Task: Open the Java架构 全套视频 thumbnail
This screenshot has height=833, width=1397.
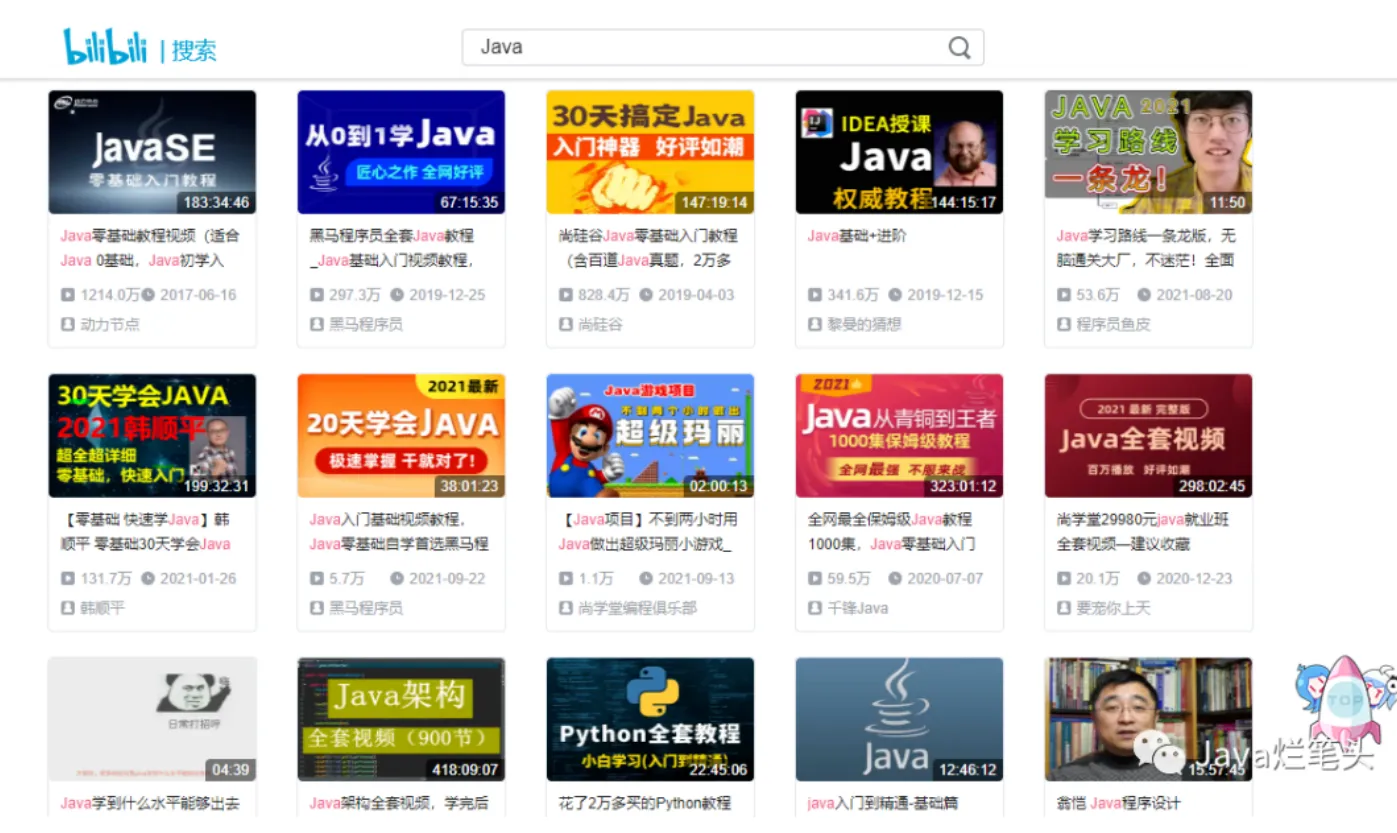Action: (401, 719)
